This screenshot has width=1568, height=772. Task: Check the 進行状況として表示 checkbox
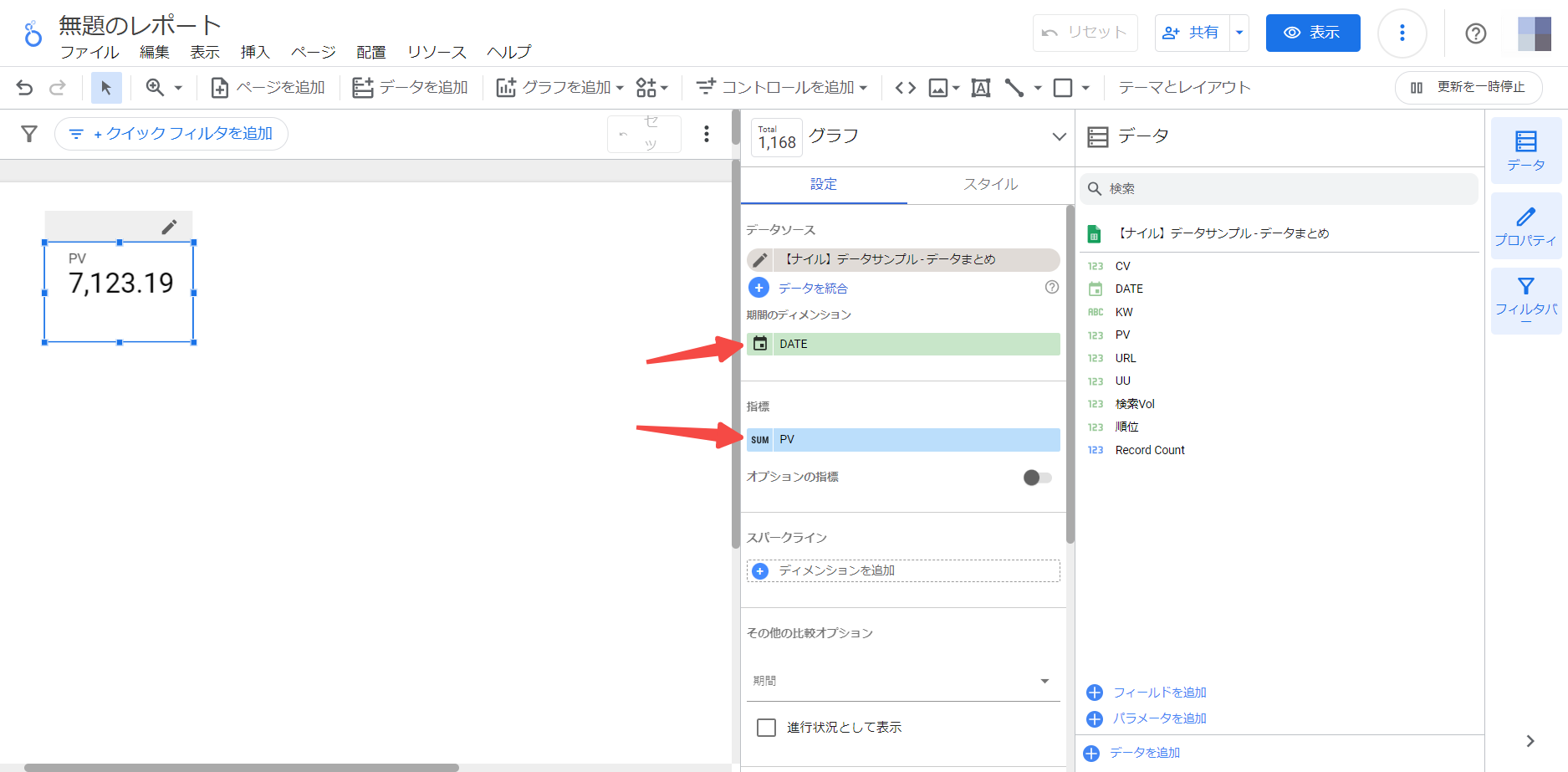point(766,728)
